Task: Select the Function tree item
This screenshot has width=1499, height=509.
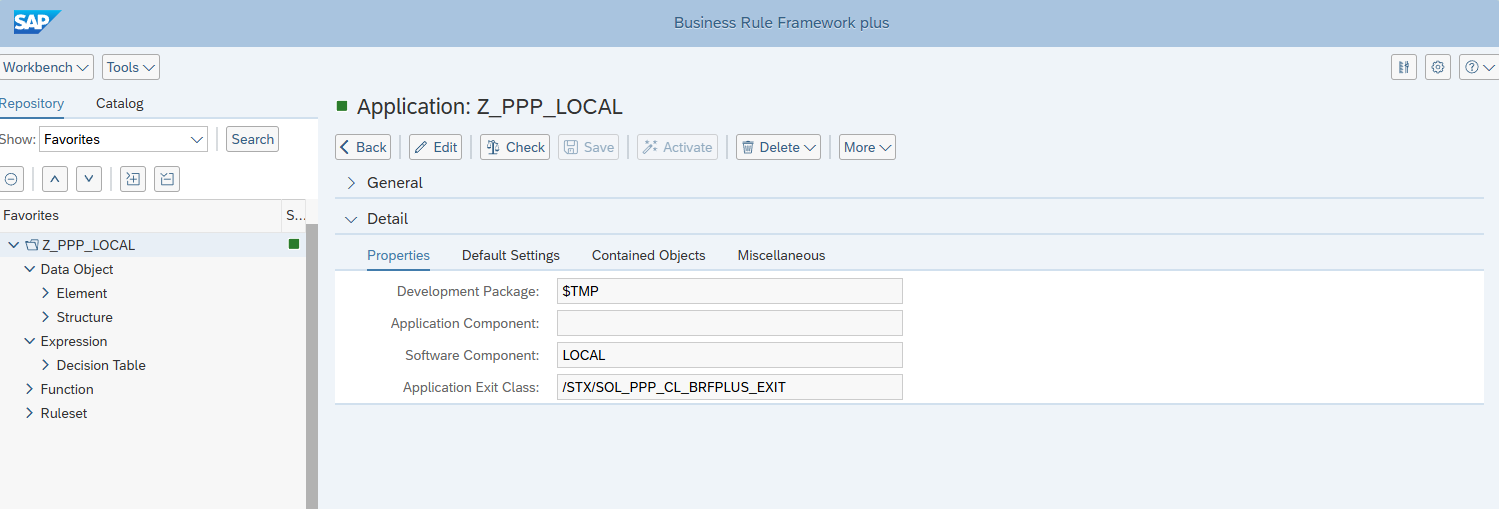Action: coord(67,389)
